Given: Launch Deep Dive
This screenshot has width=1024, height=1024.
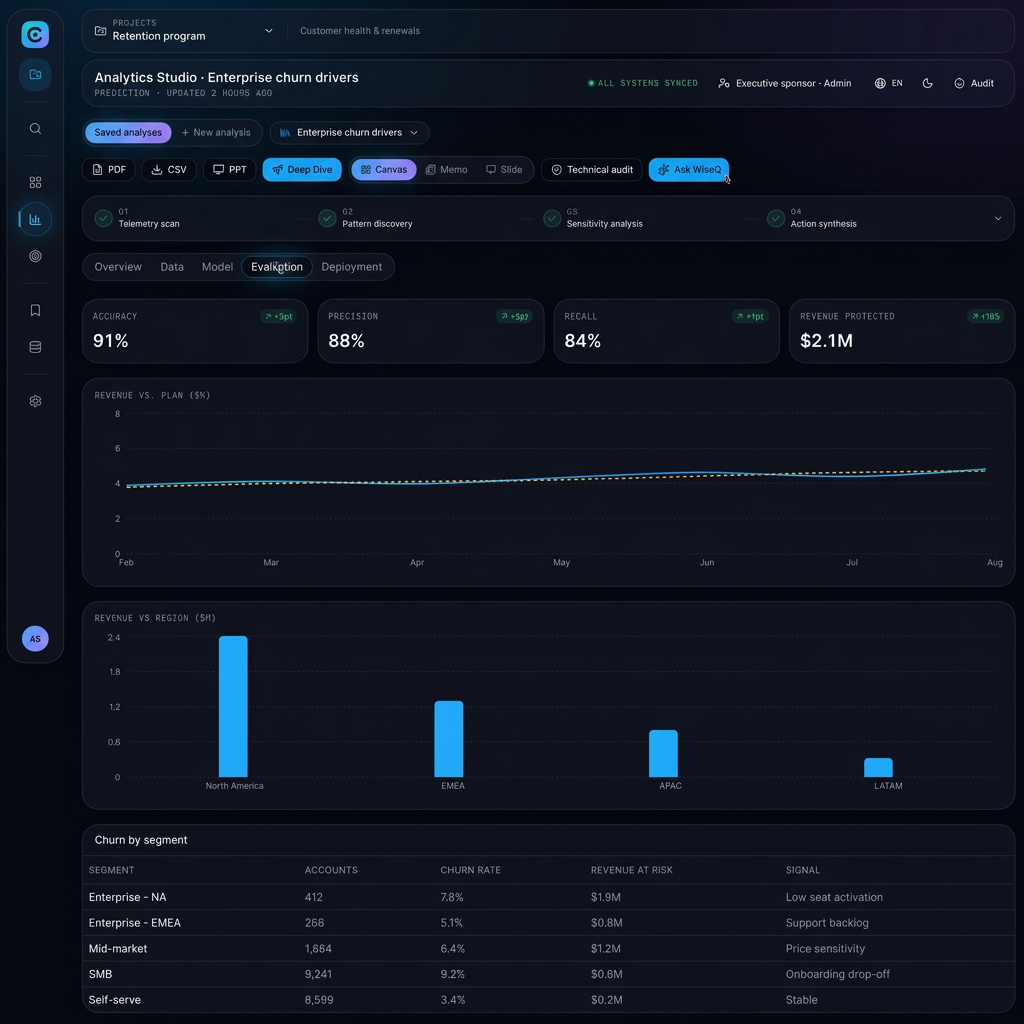Looking at the screenshot, I should click(x=302, y=170).
